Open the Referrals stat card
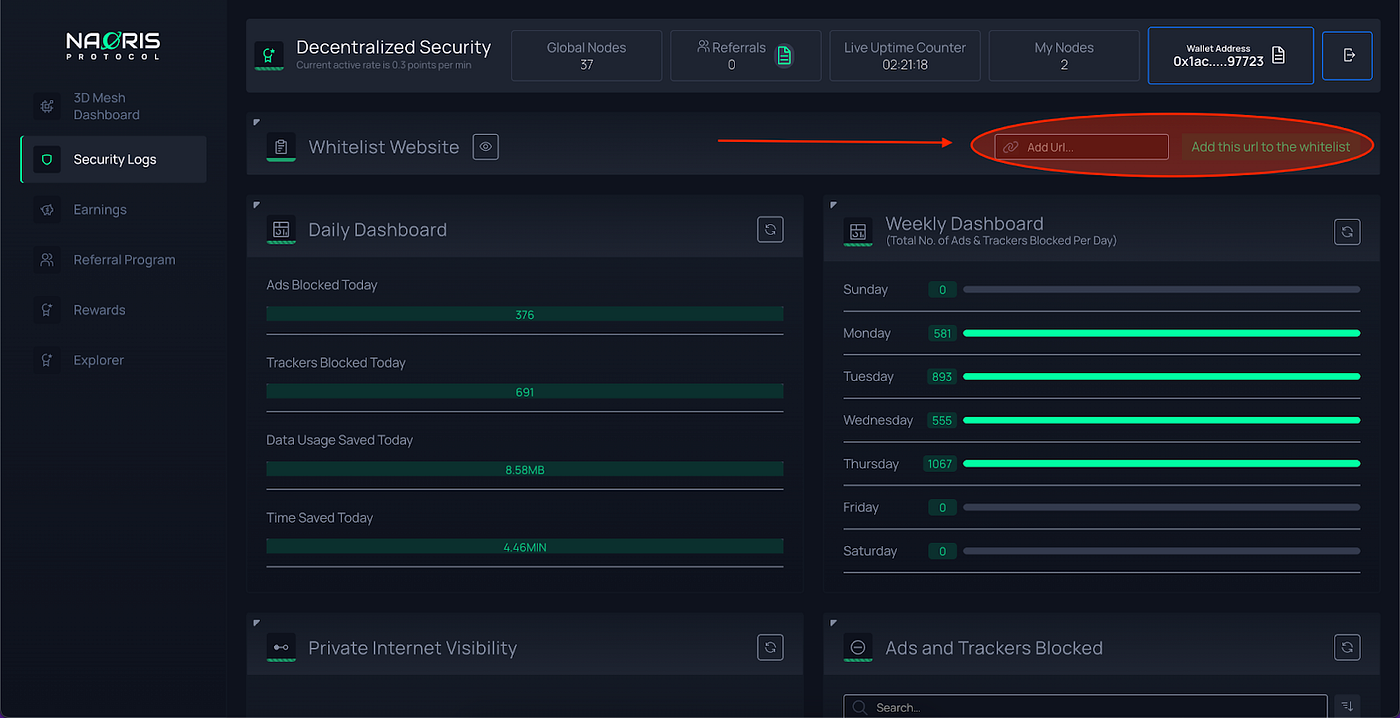1400x718 pixels. pos(745,55)
